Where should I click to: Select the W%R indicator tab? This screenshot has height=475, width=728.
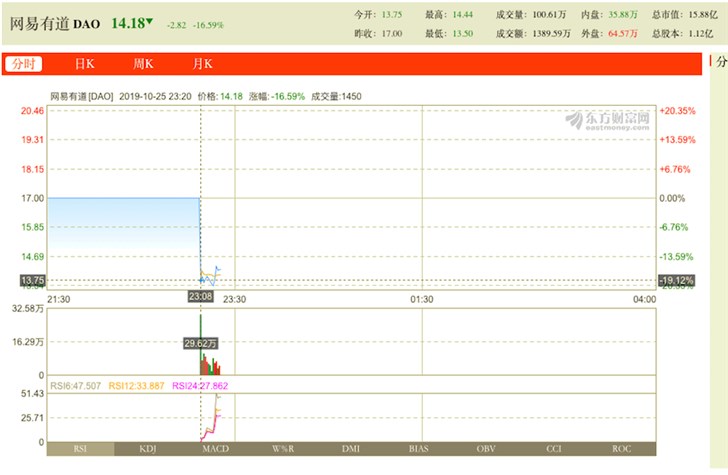point(283,449)
